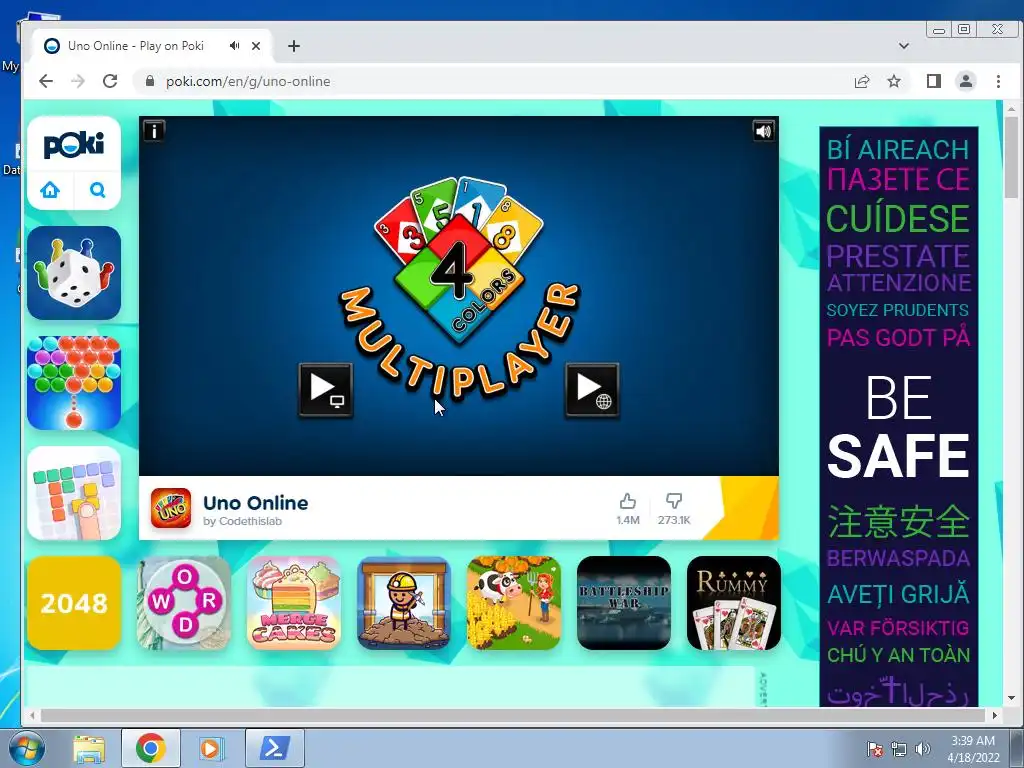Screen dimensions: 1024x768
Task: Expand the tab search dropdown arrow
Action: click(904, 46)
